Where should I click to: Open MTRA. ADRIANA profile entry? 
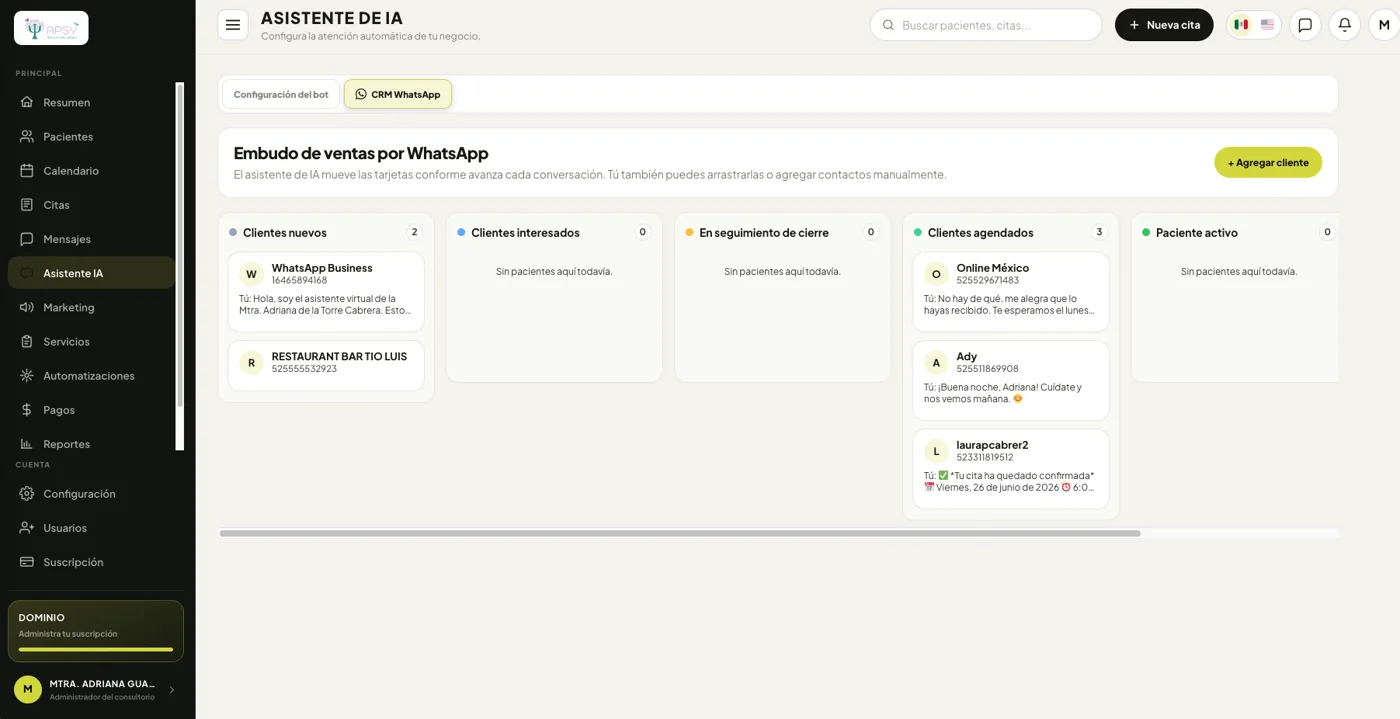click(96, 690)
